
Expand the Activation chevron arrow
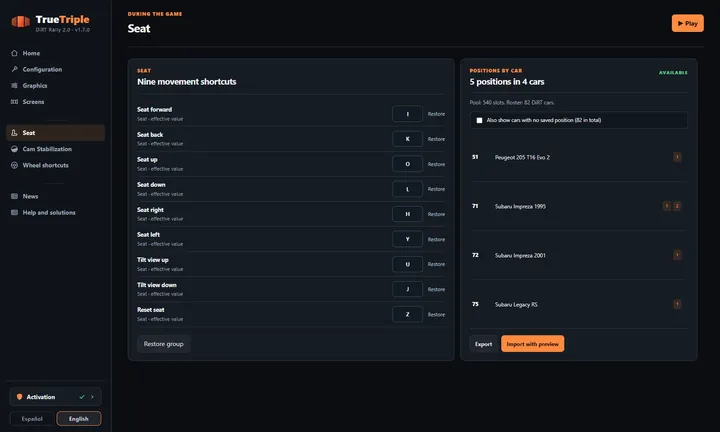point(92,397)
